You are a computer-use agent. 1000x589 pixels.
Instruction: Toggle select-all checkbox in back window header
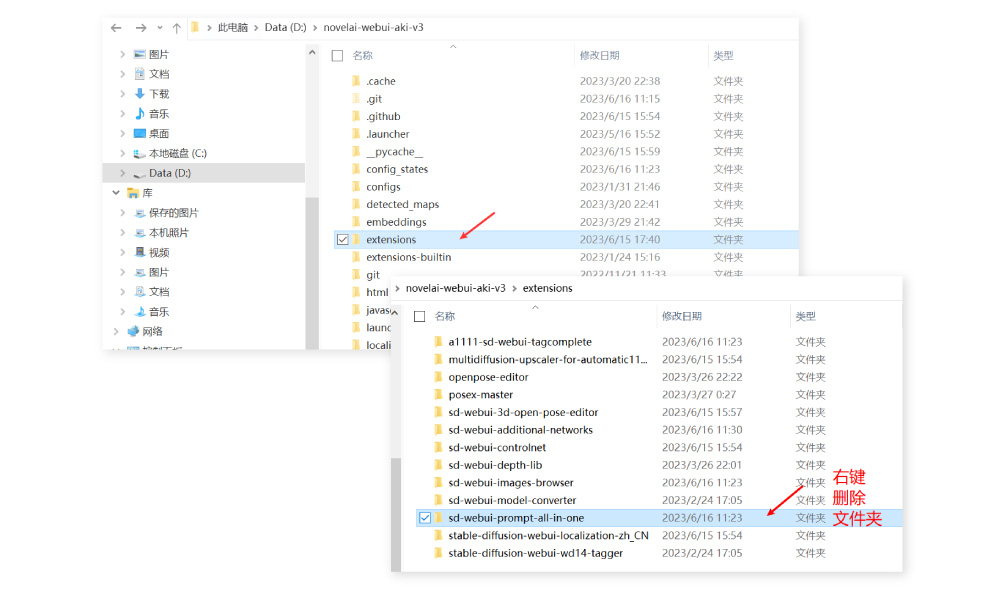pos(337,56)
